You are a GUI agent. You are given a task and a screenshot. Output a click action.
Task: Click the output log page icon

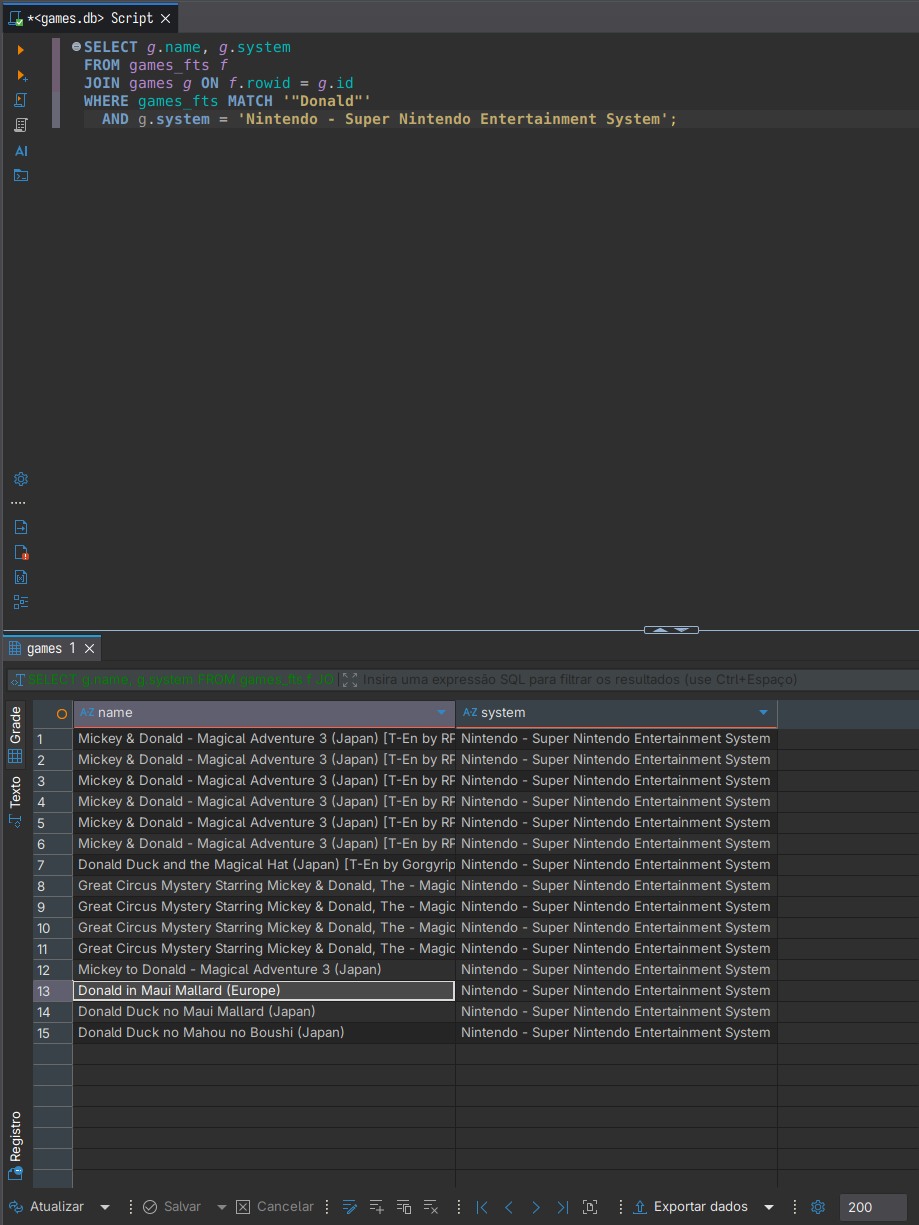21,527
